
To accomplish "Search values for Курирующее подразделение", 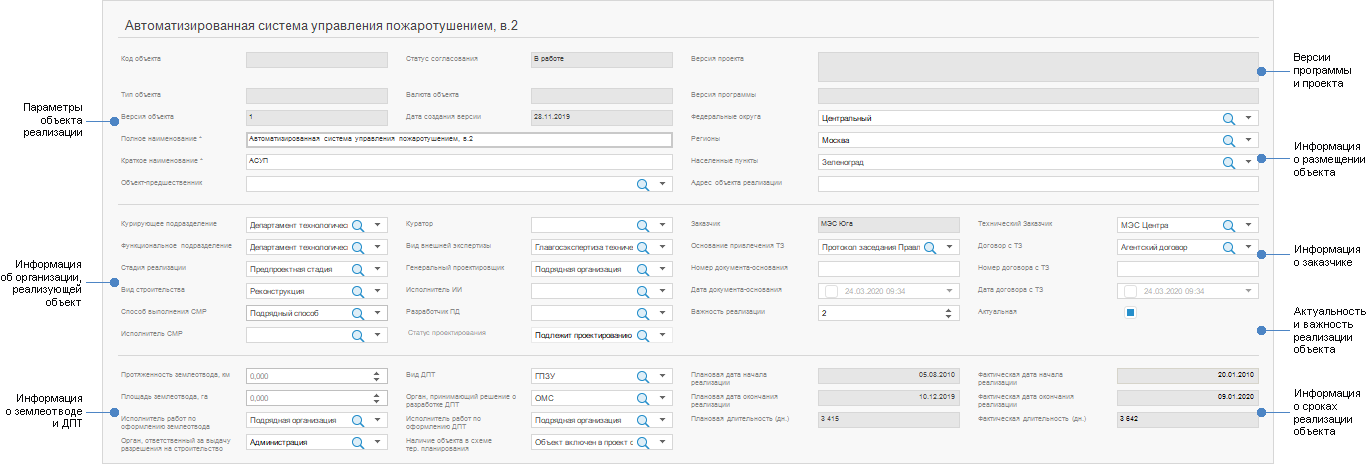I will [357, 225].
